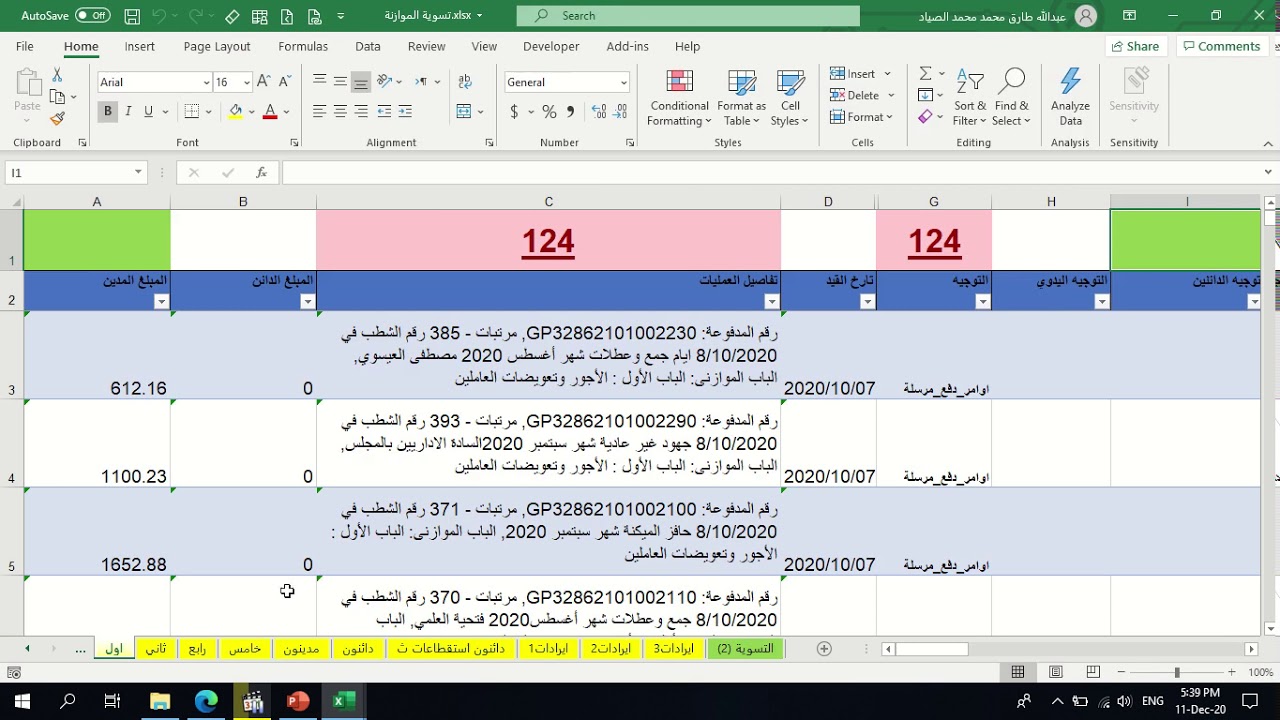Open File Explorer from taskbar
Viewport: 1280px width, 720px height.
160,702
